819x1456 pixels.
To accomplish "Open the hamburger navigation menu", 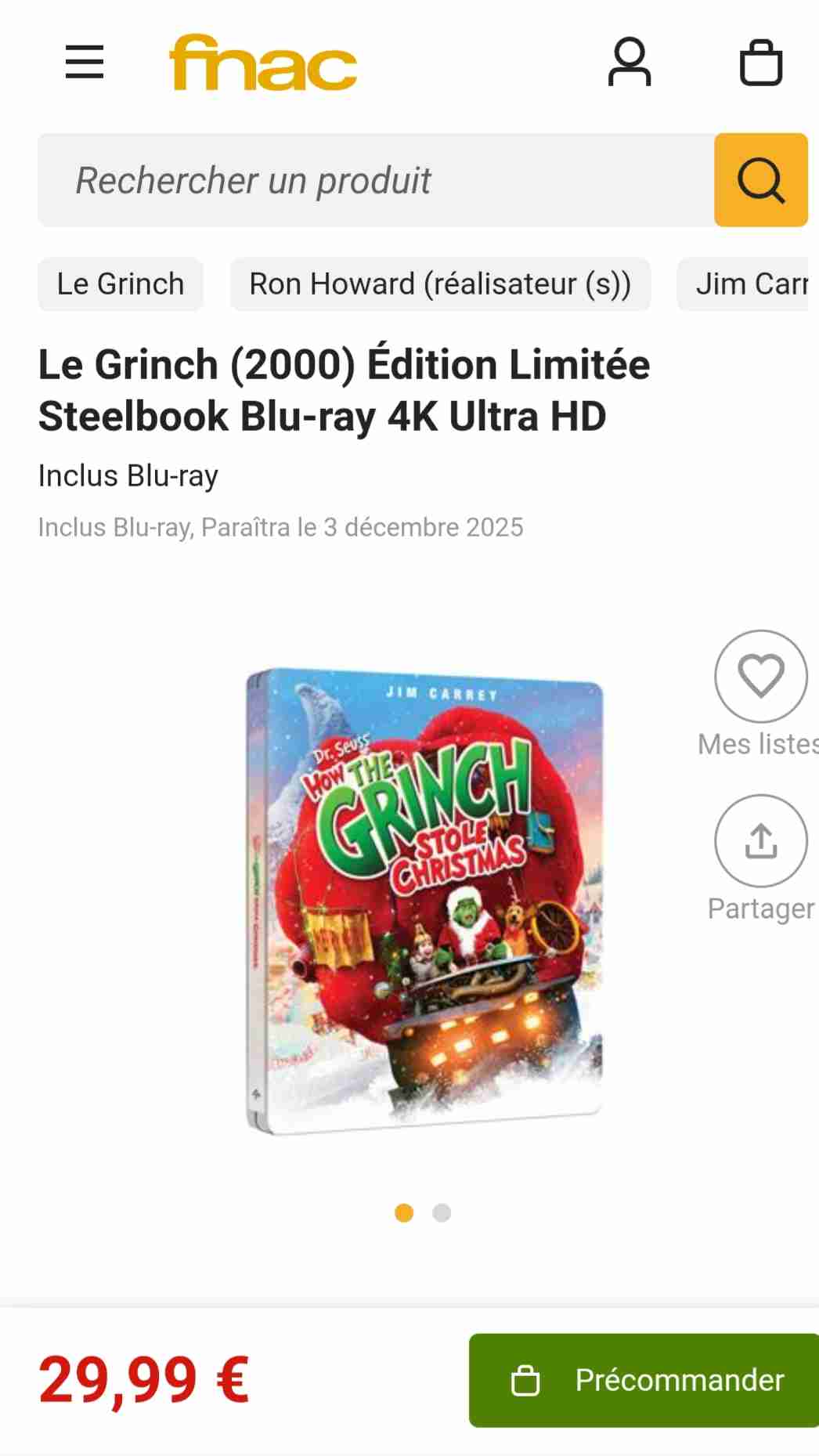I will click(x=85, y=62).
